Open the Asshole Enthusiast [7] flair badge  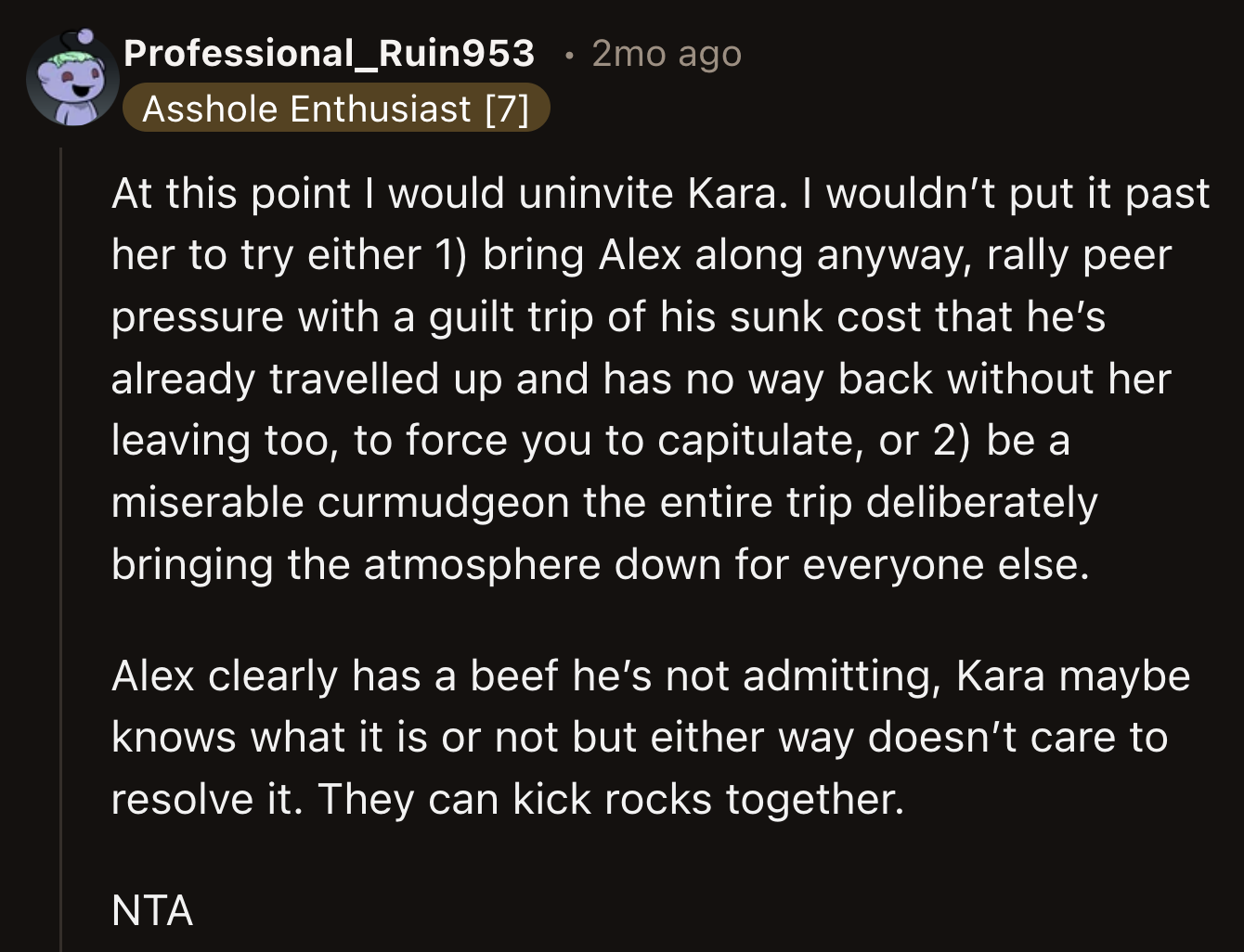click(334, 109)
